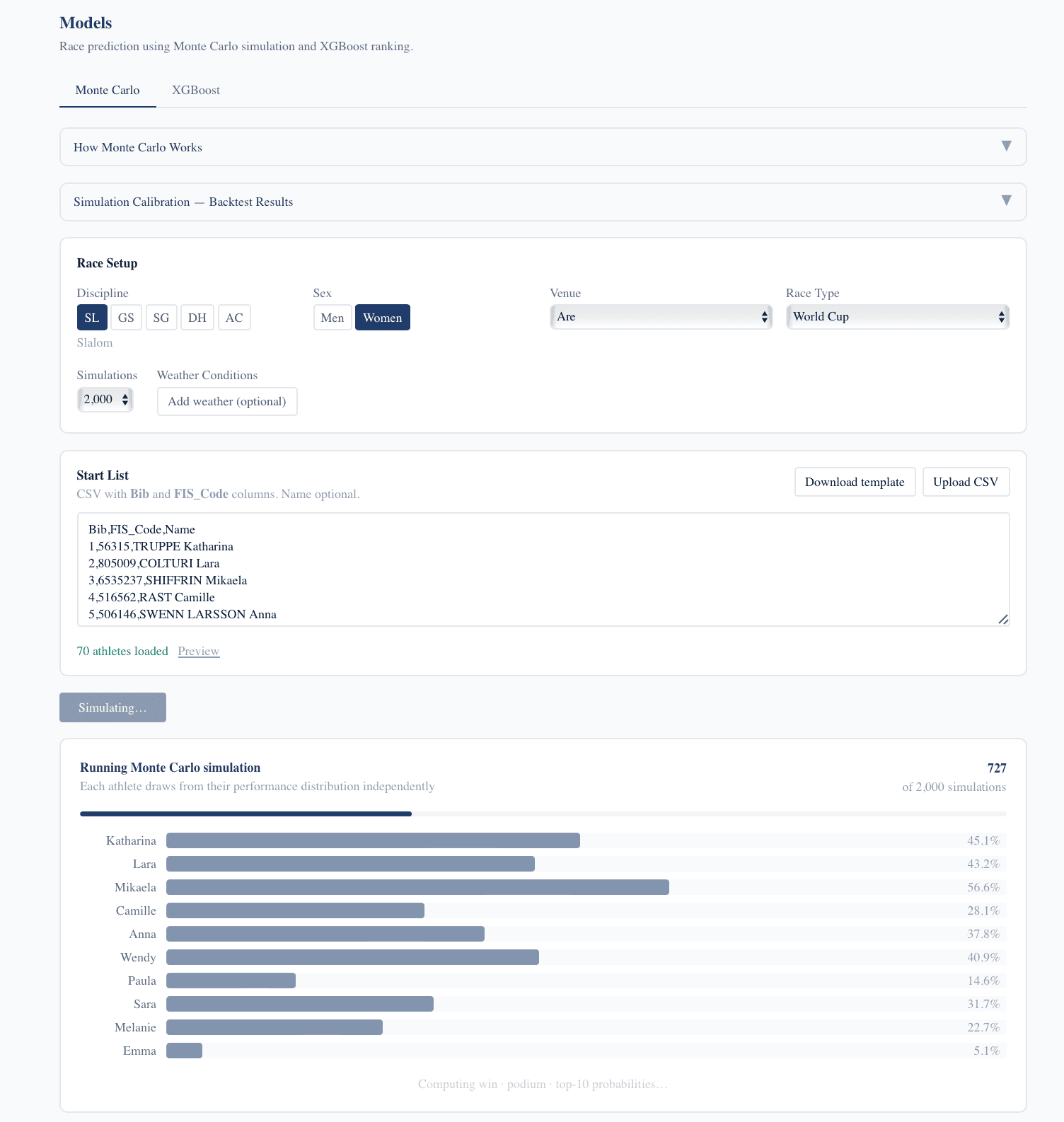Open the Simulations count selector
1064x1122 pixels.
click(105, 400)
